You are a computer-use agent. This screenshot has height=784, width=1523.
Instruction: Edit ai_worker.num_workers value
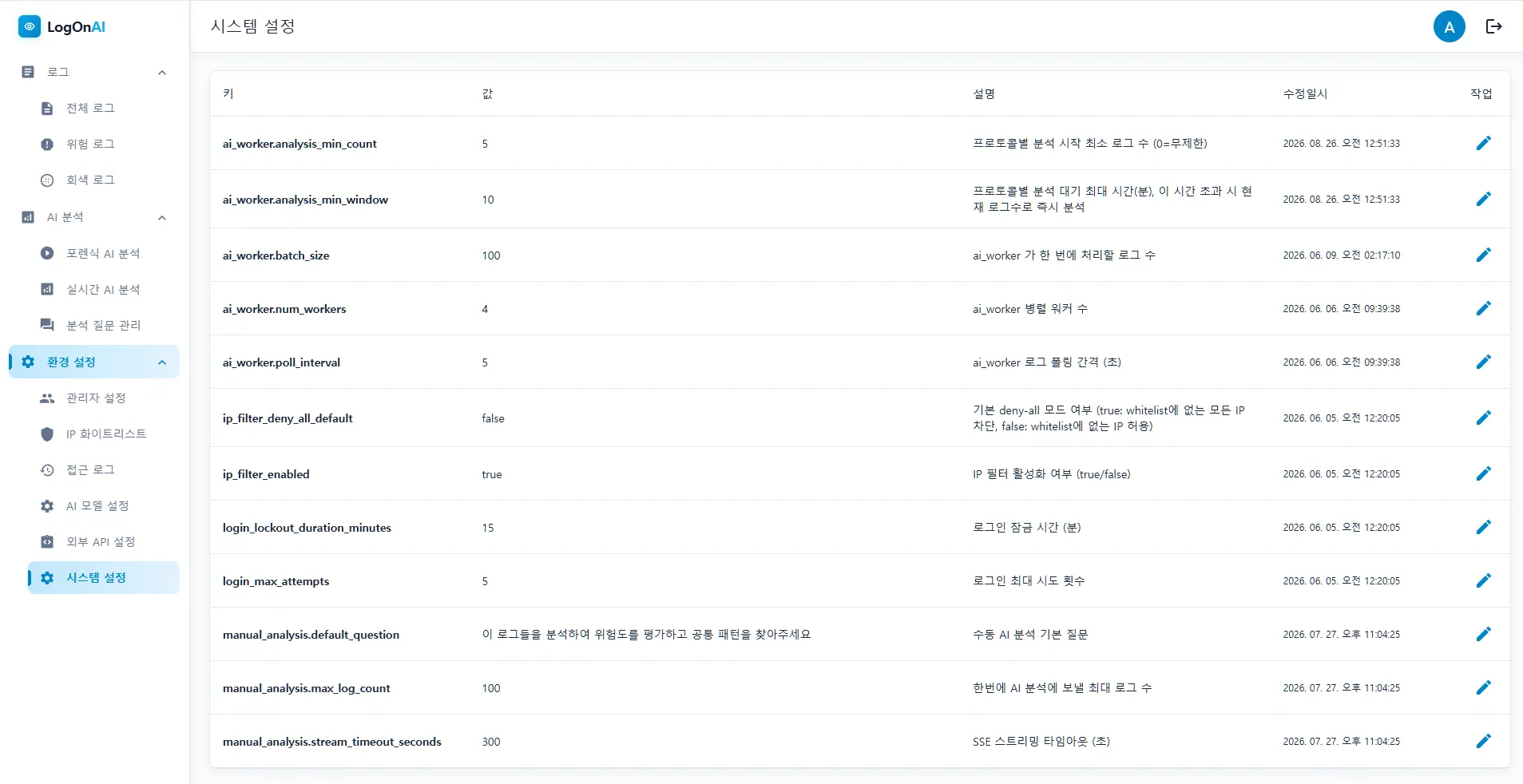tap(1483, 308)
